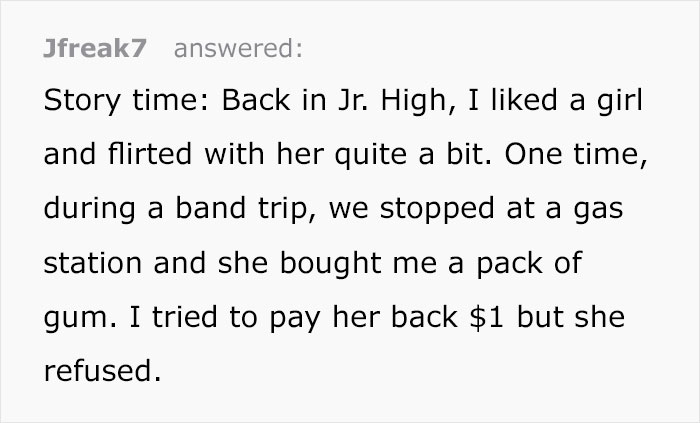Click the word "stopped" in the third line

(x=437, y=209)
